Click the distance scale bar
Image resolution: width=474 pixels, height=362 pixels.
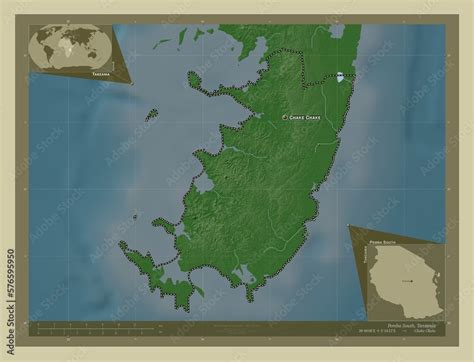point(95,328)
